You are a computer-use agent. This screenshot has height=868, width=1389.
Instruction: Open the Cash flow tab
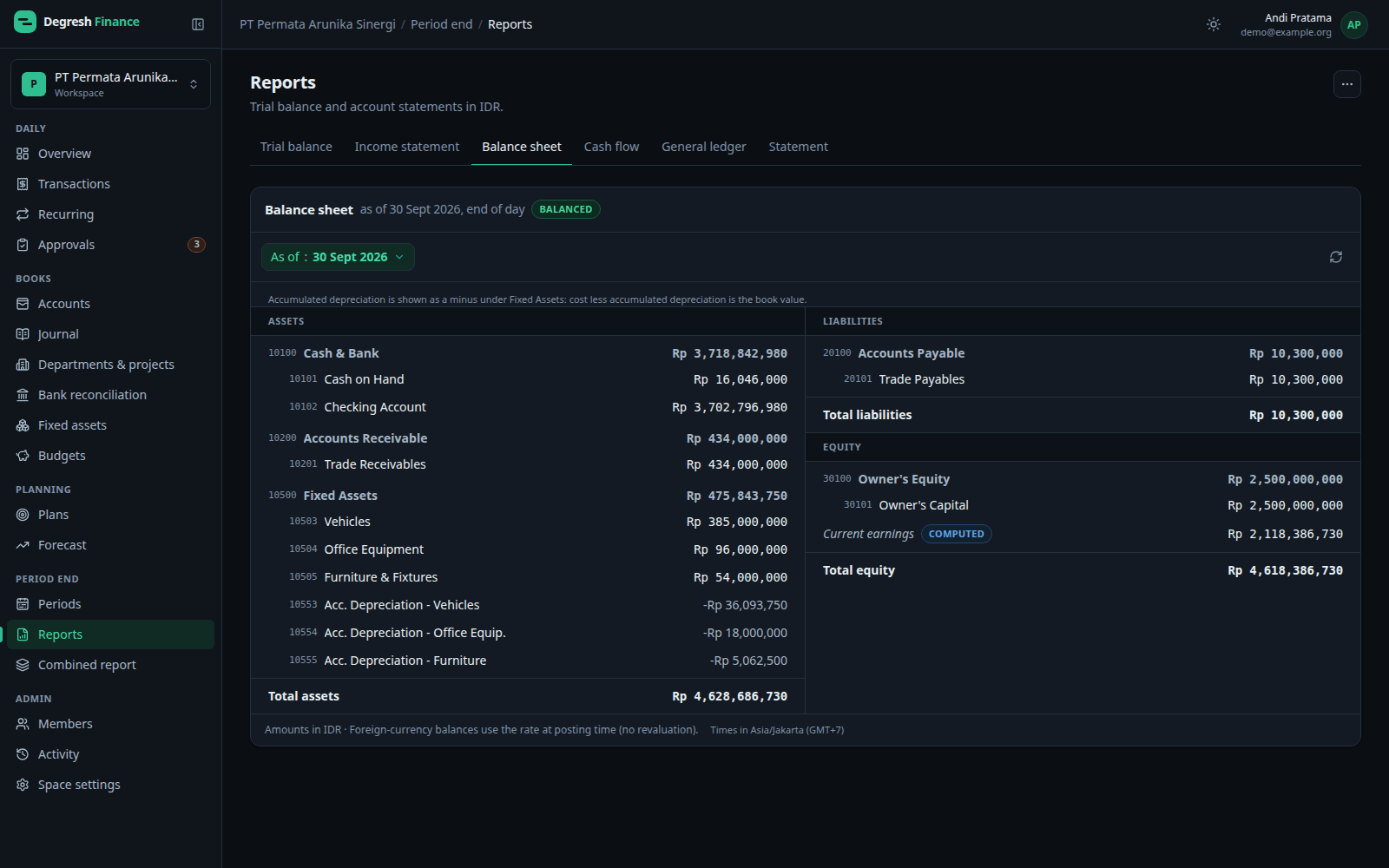(x=611, y=147)
